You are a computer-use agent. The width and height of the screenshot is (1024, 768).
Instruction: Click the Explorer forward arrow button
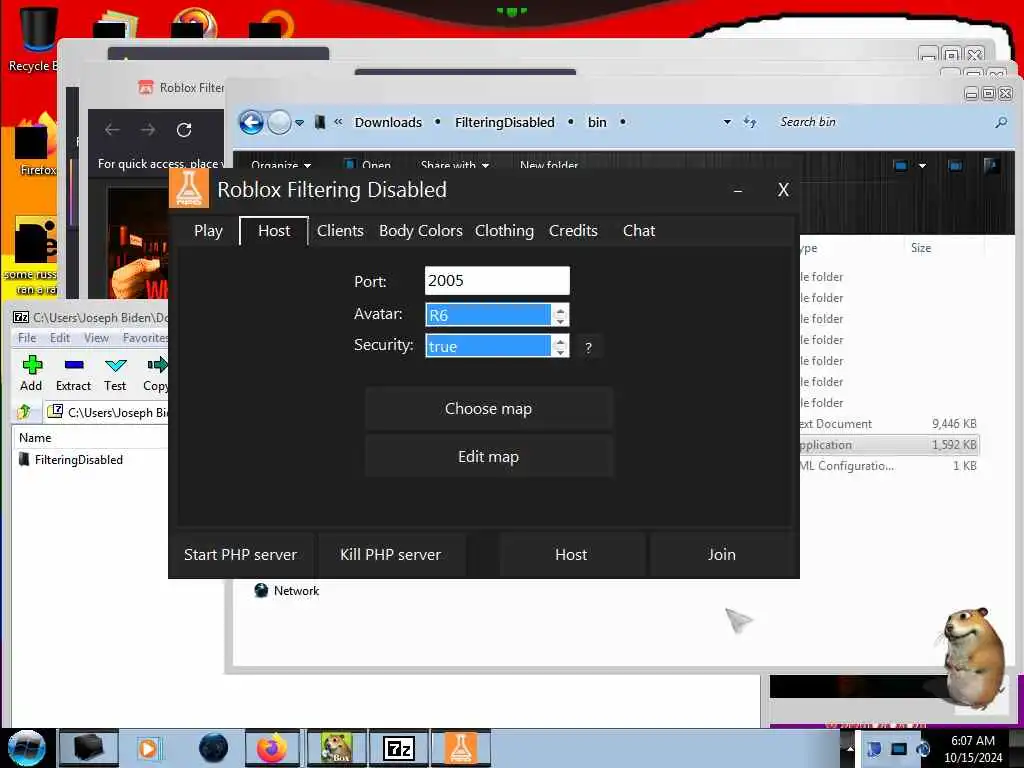[x=280, y=122]
